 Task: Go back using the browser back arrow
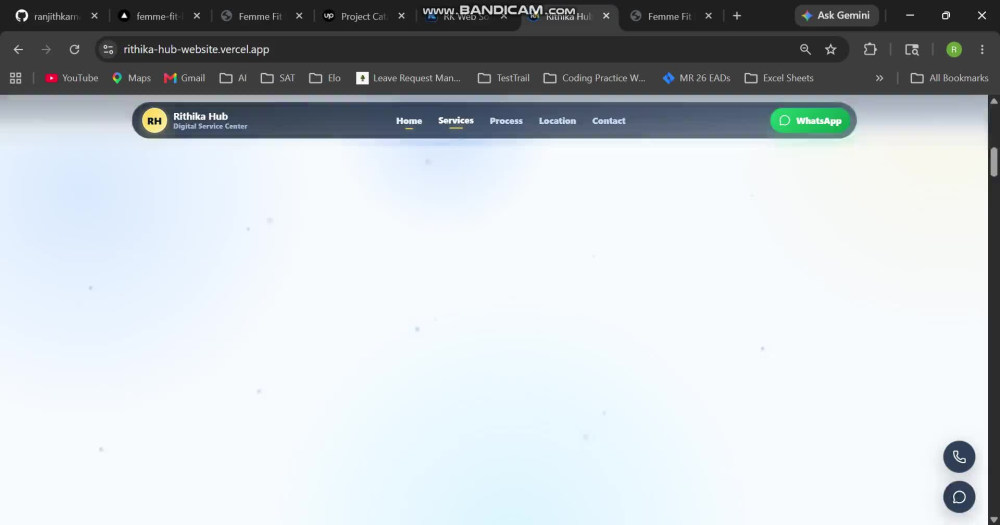point(18,49)
